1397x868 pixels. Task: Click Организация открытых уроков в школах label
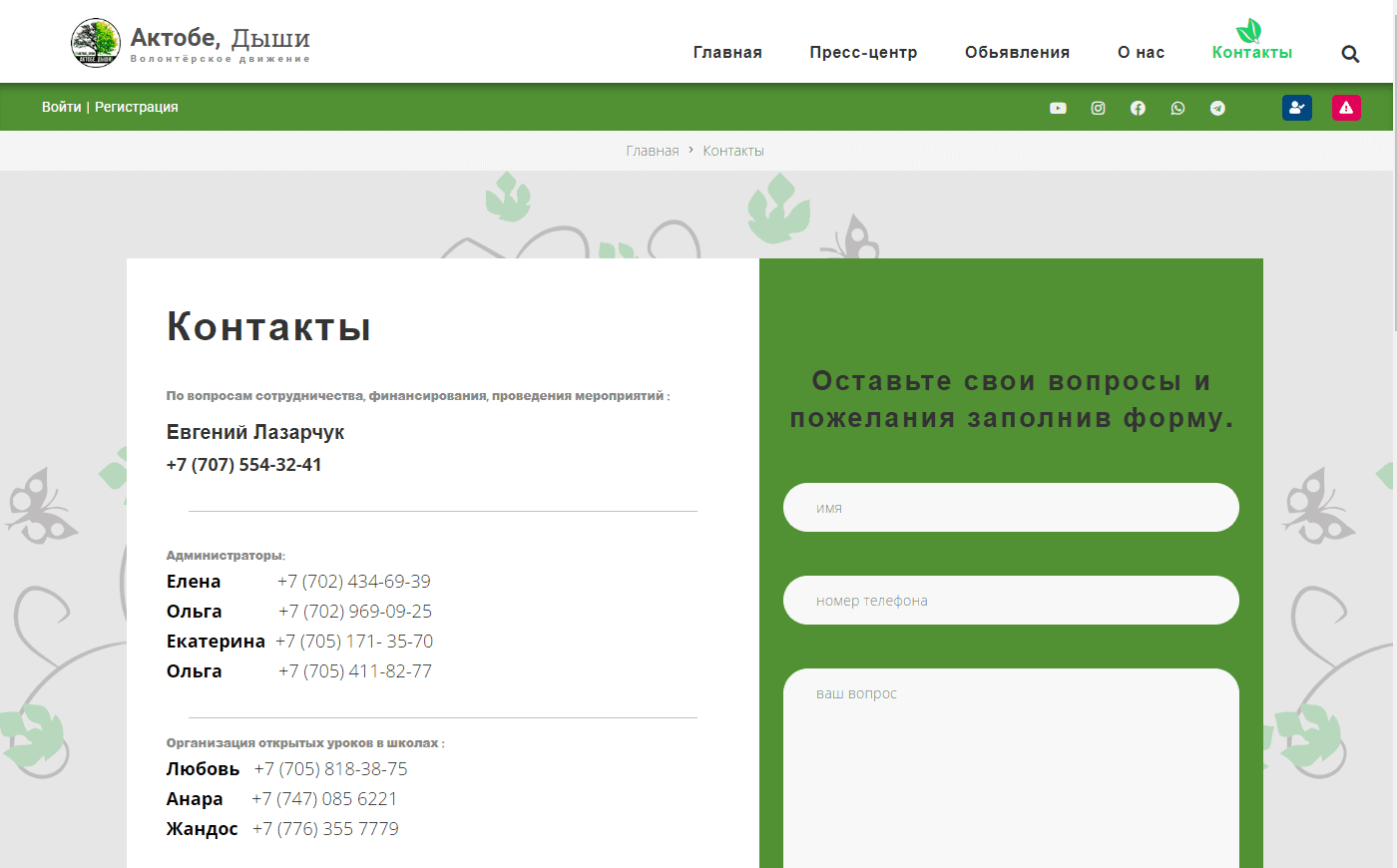[304, 743]
